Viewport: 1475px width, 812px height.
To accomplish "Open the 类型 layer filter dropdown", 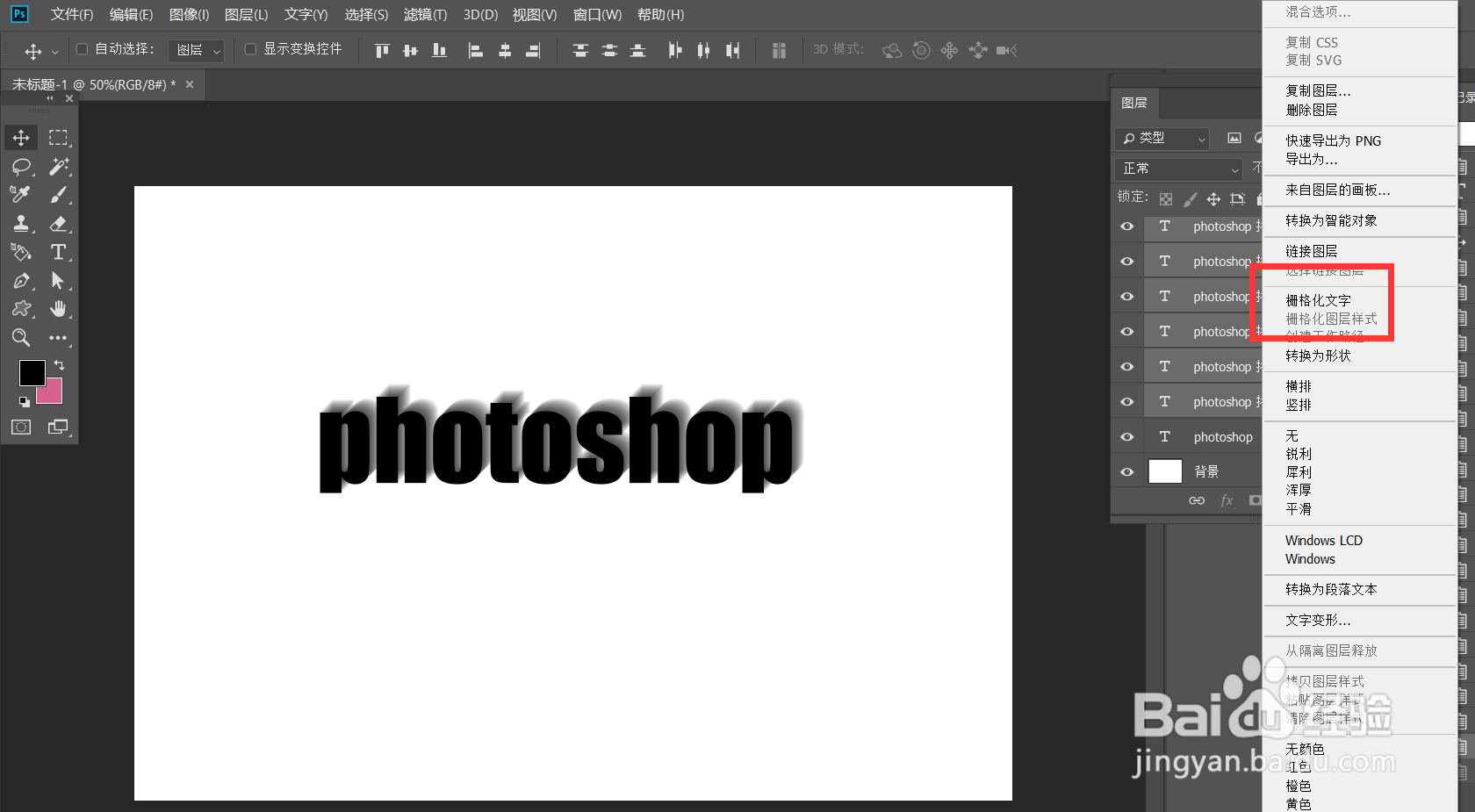I will pos(1162,138).
